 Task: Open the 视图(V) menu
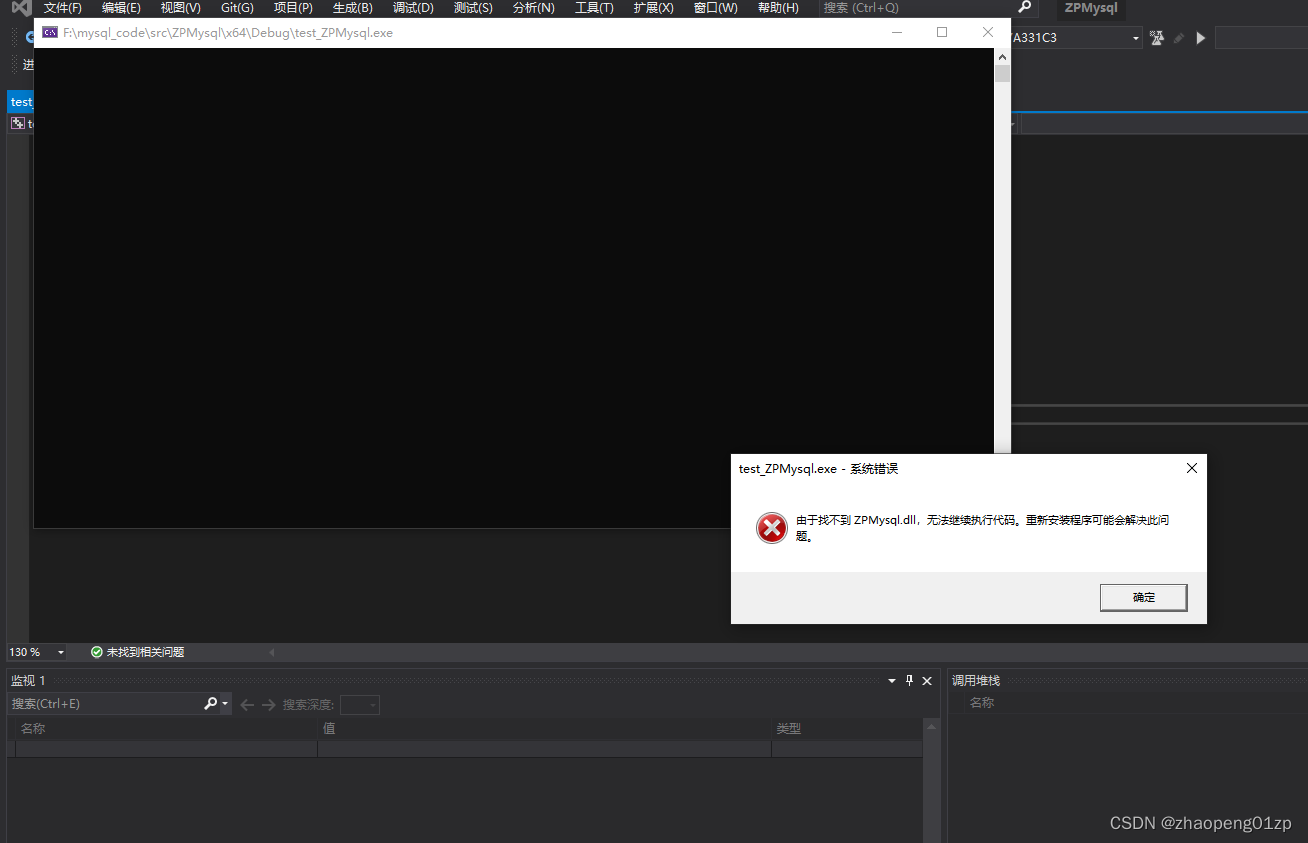[180, 8]
